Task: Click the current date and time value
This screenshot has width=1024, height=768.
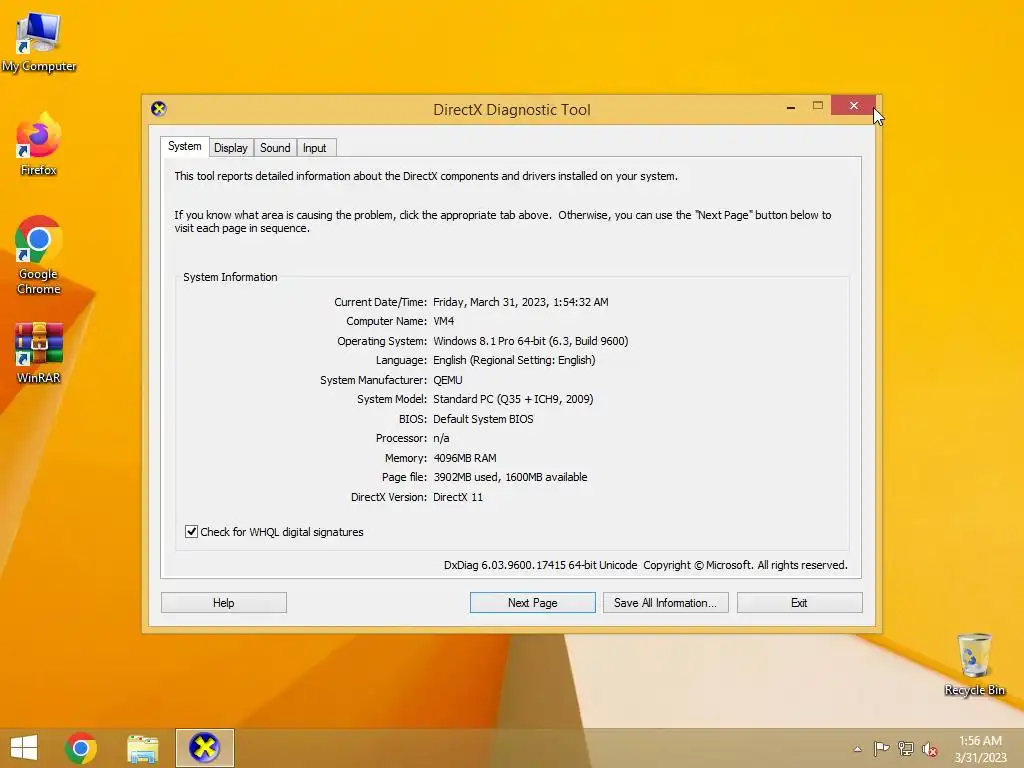Action: 520,302
